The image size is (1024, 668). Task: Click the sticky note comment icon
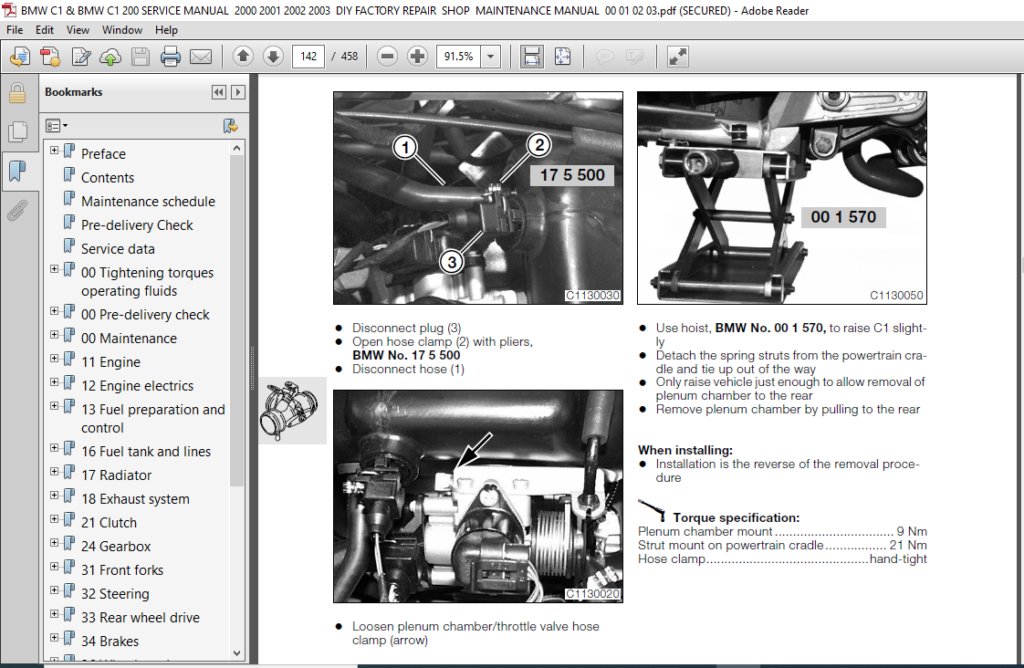(x=605, y=57)
